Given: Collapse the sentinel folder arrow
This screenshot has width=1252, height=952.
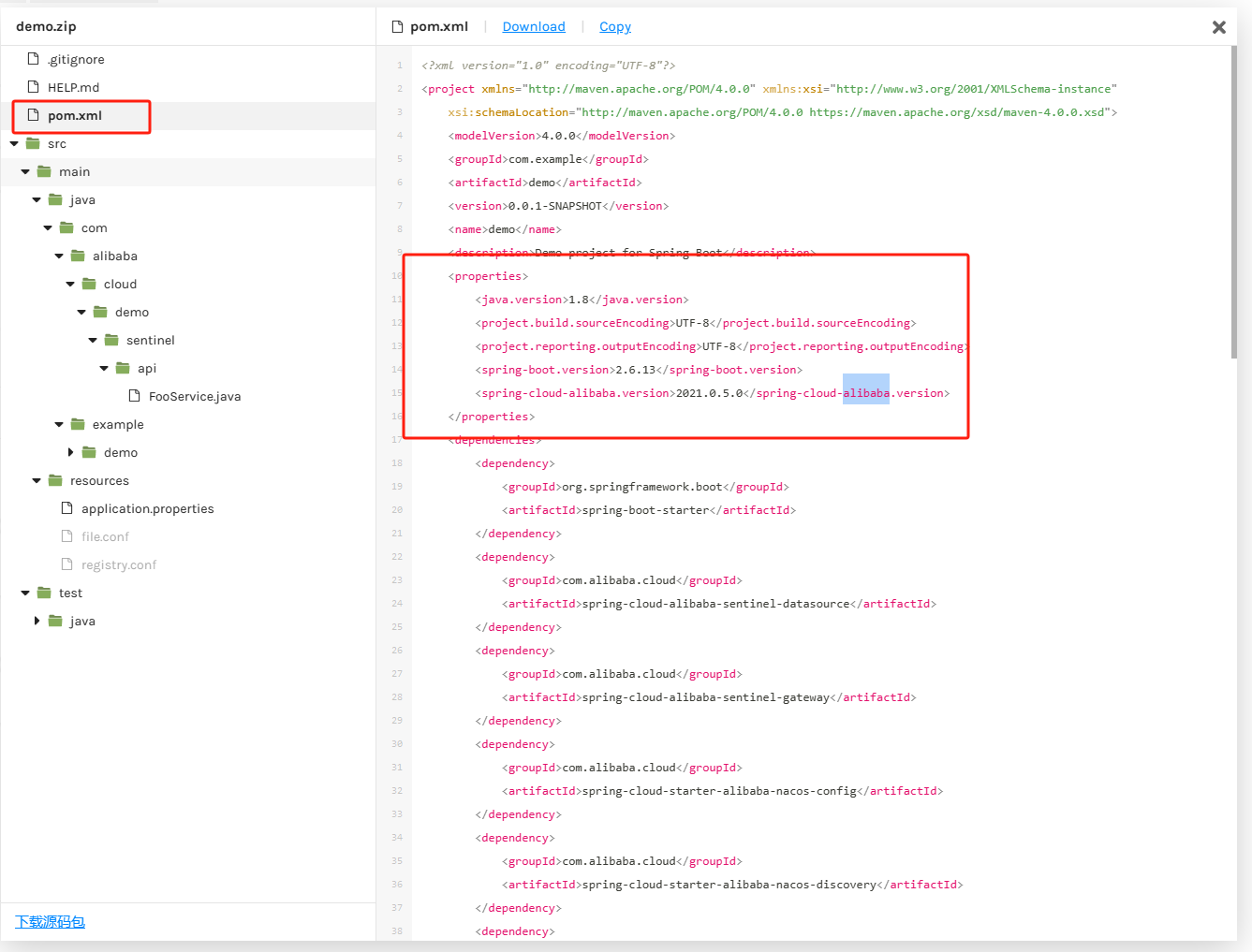Looking at the screenshot, I should [x=93, y=340].
